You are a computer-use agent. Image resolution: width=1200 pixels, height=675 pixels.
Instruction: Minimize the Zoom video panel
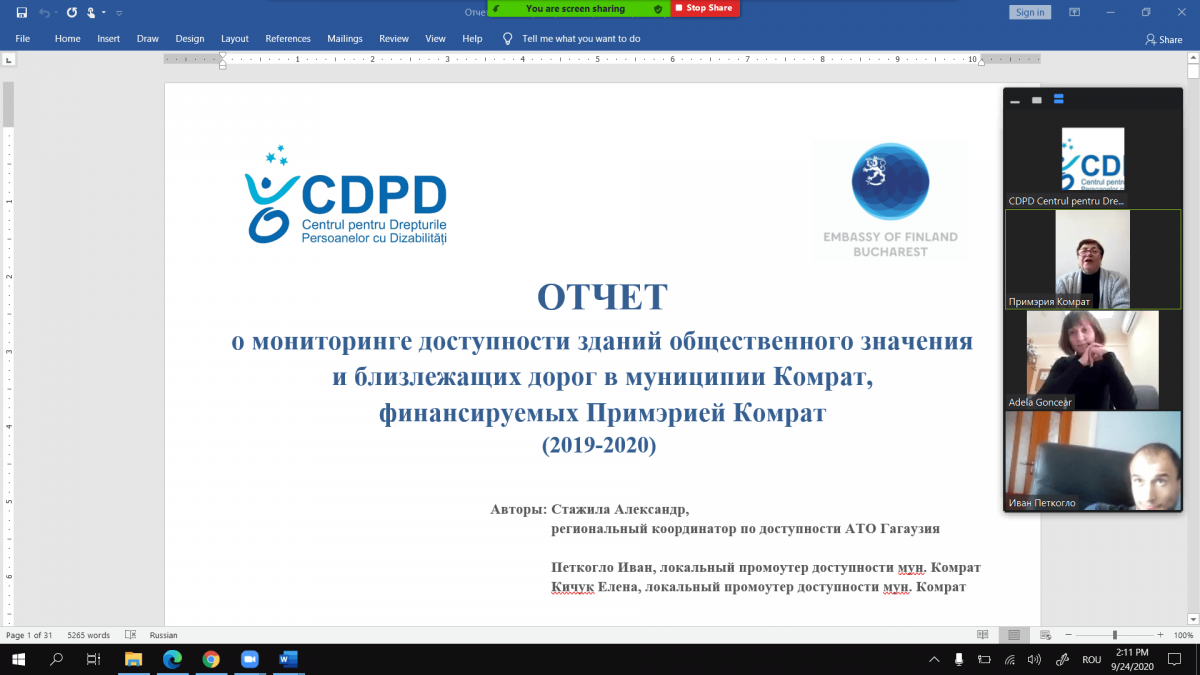tap(1015, 101)
